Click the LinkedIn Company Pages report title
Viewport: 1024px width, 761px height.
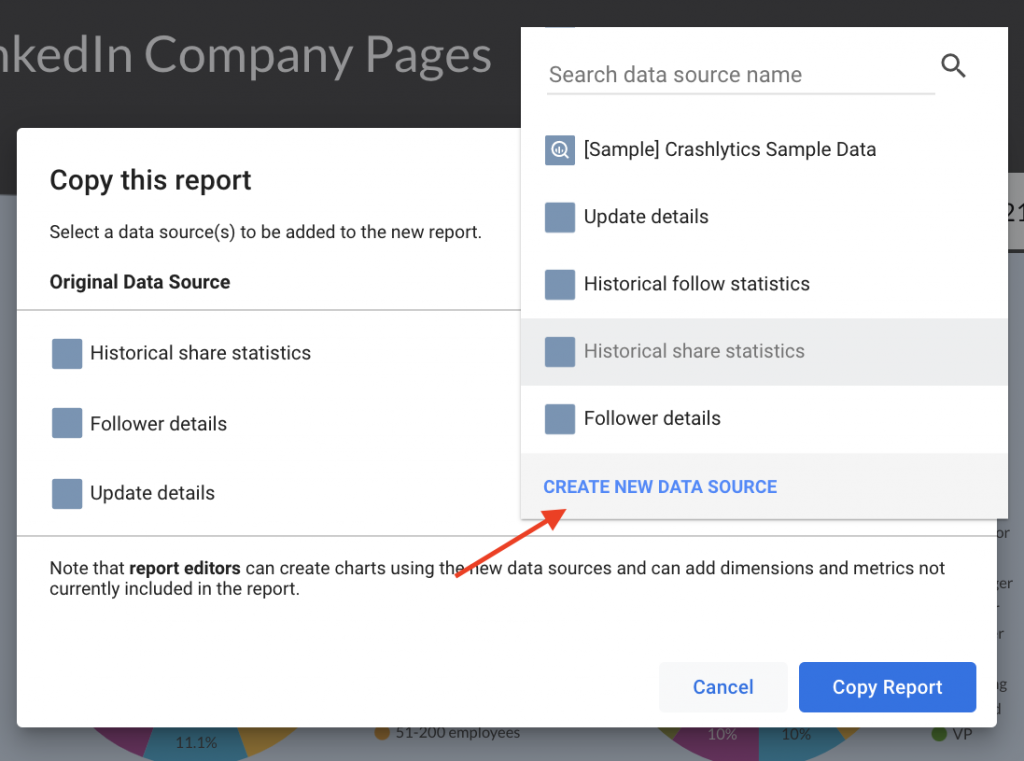(246, 56)
